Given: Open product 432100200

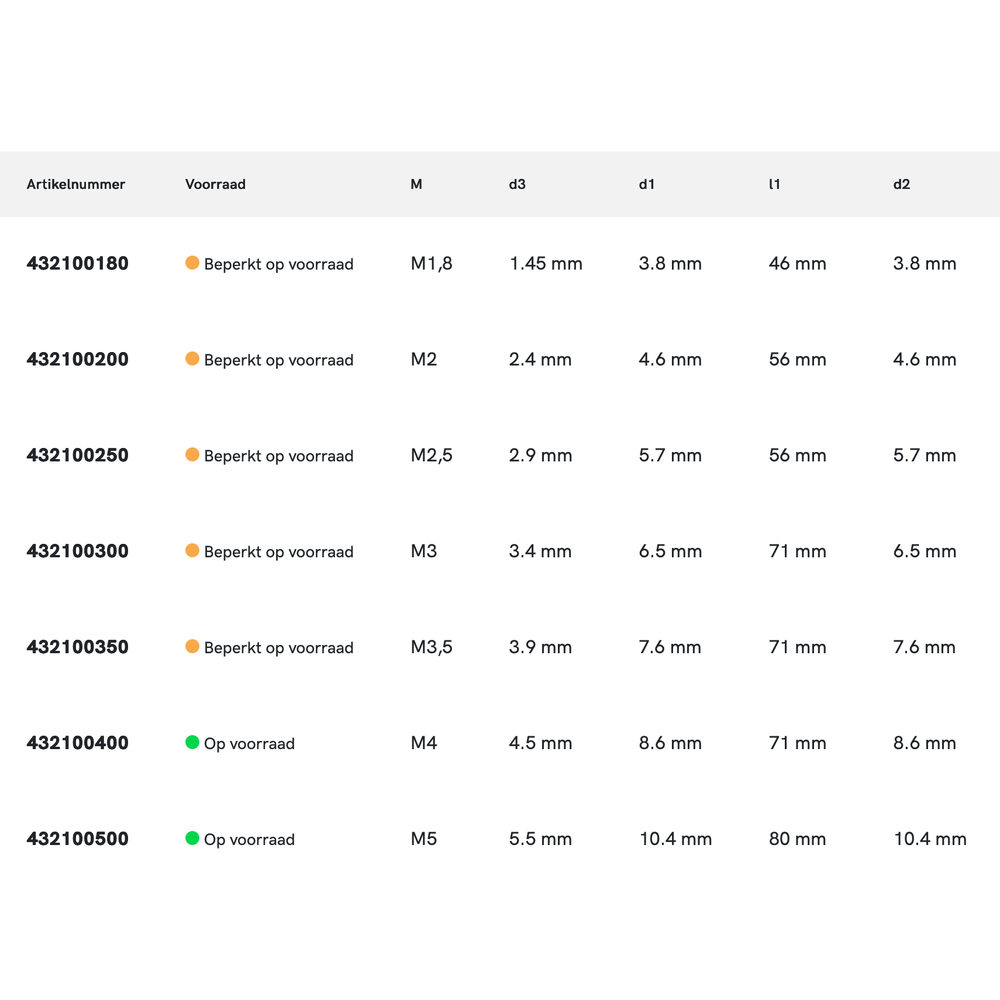Looking at the screenshot, I should point(77,360).
